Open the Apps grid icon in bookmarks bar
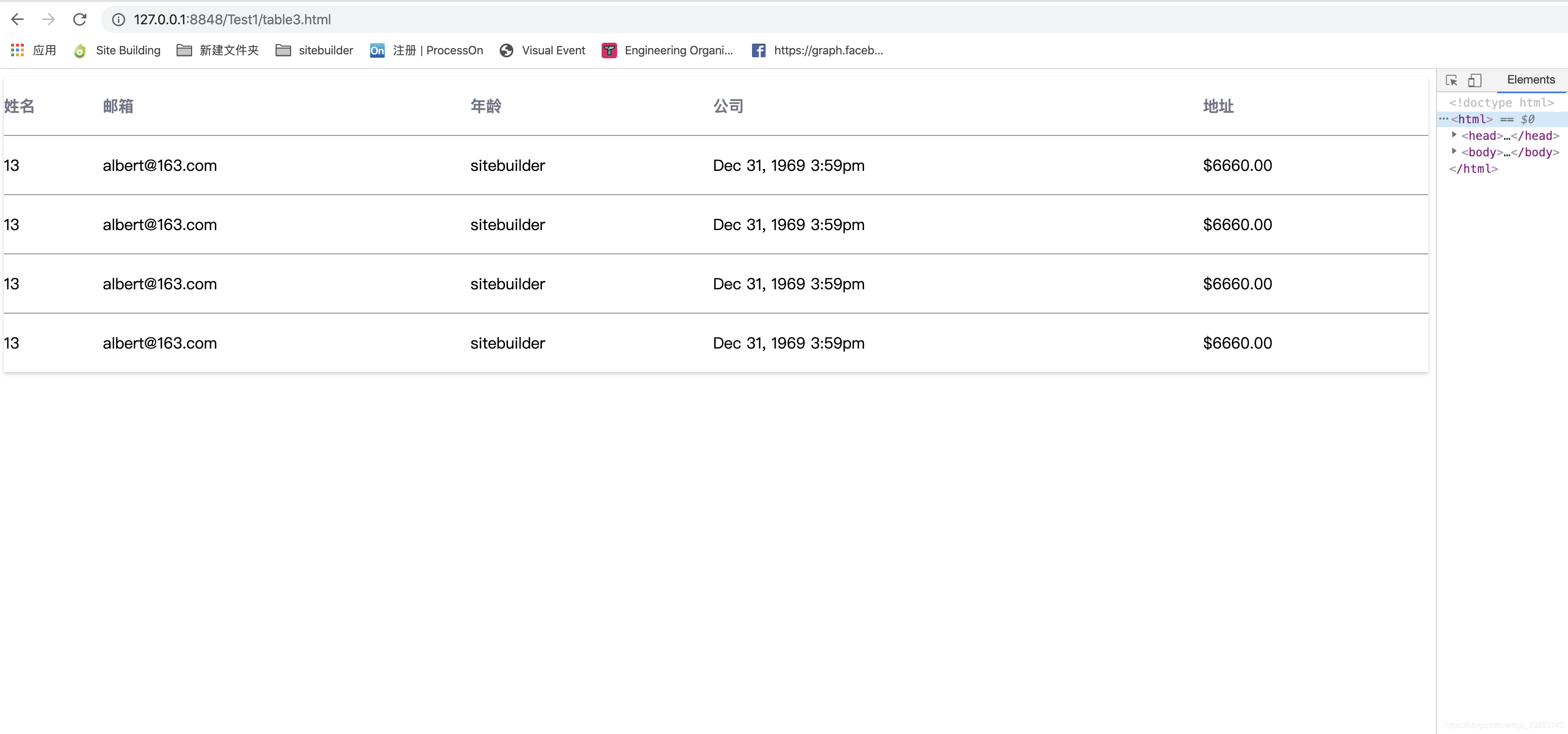The height and width of the screenshot is (734, 1568). 17,50
